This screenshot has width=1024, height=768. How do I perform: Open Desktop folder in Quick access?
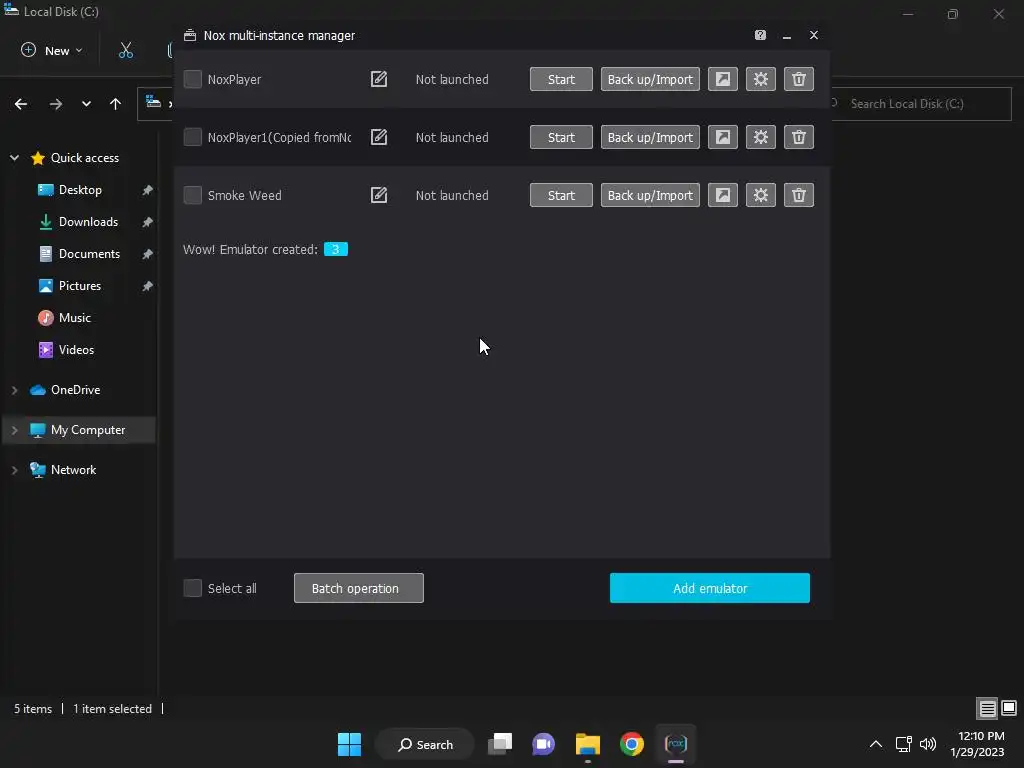click(80, 190)
